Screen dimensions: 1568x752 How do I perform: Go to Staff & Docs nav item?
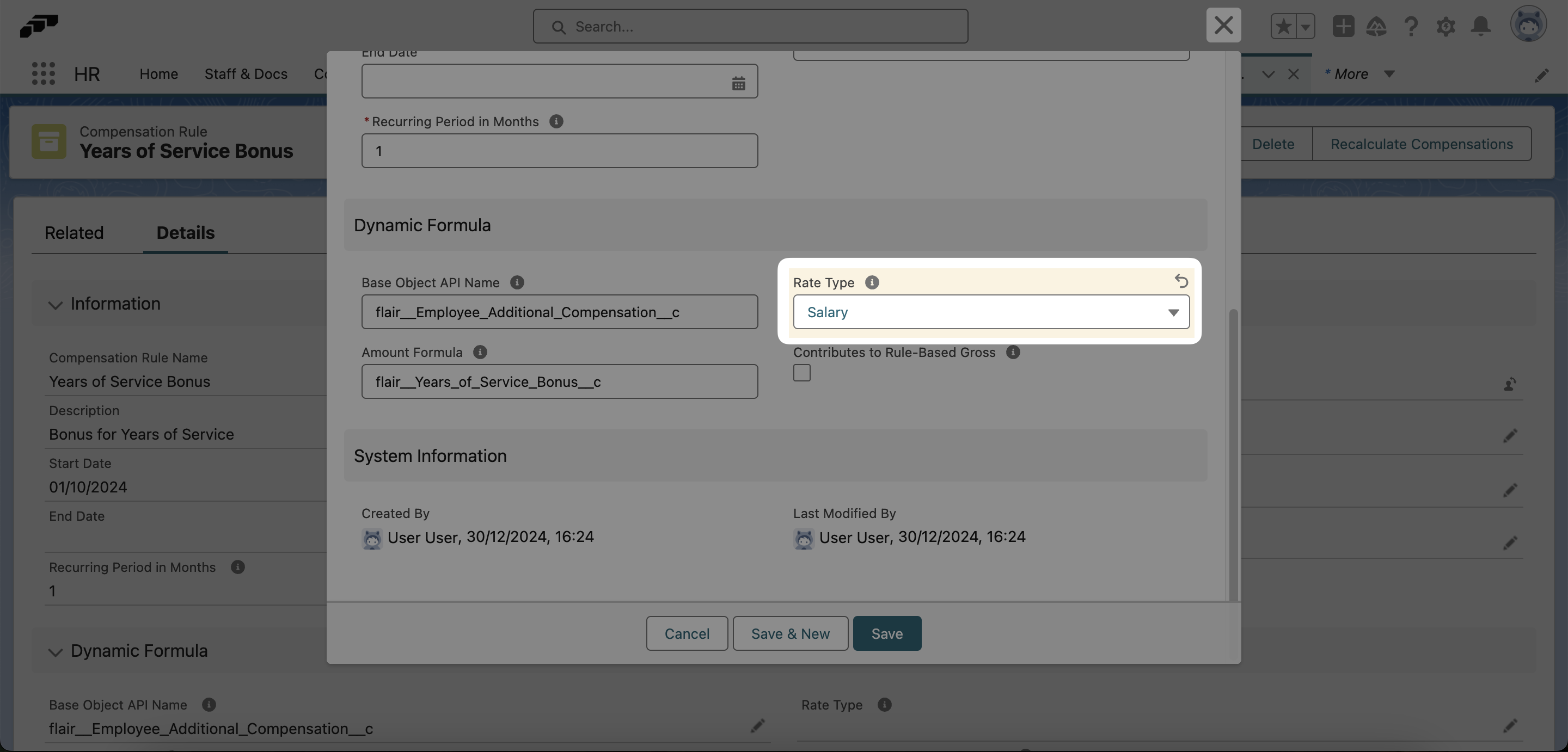click(246, 74)
